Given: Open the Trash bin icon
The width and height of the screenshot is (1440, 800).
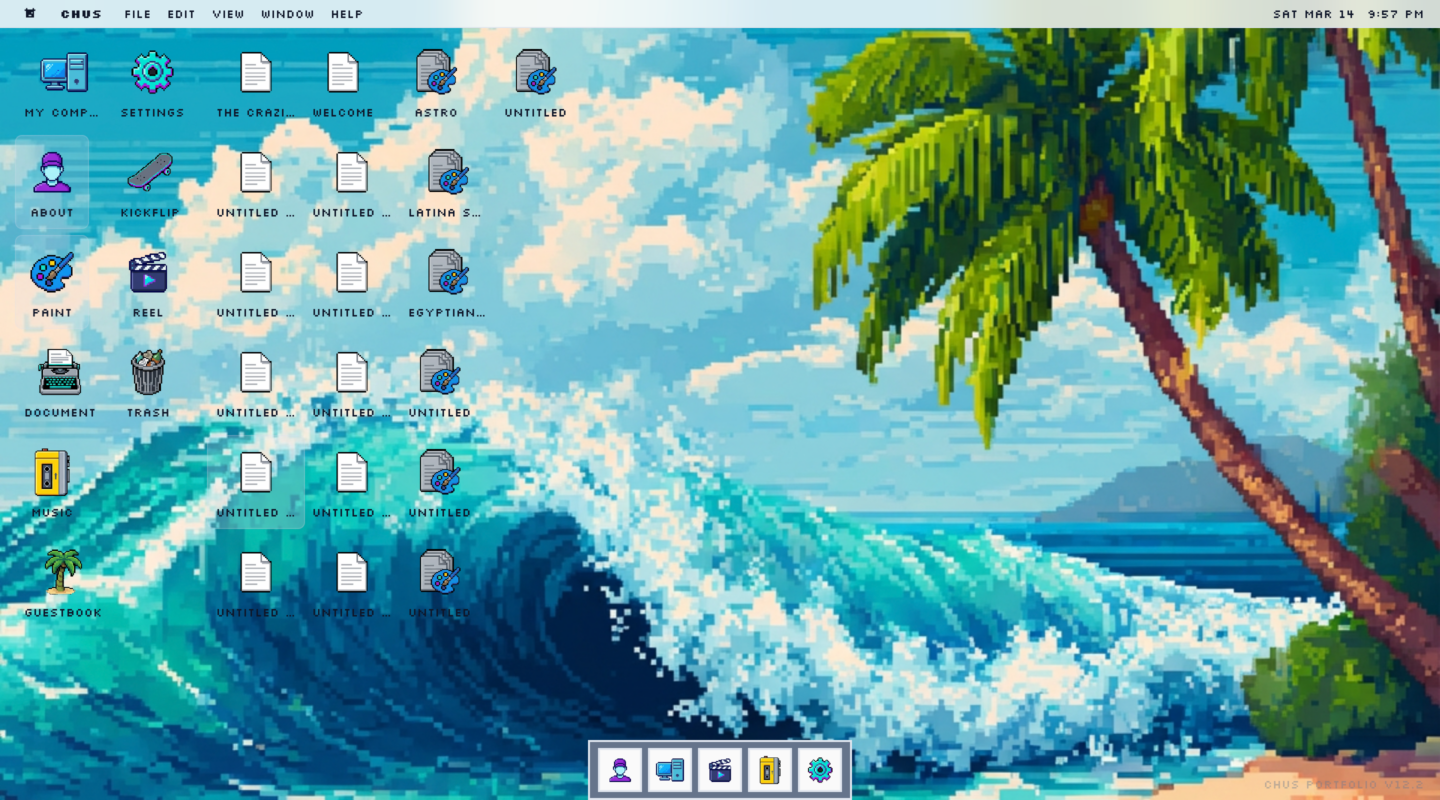Looking at the screenshot, I should click(x=148, y=374).
